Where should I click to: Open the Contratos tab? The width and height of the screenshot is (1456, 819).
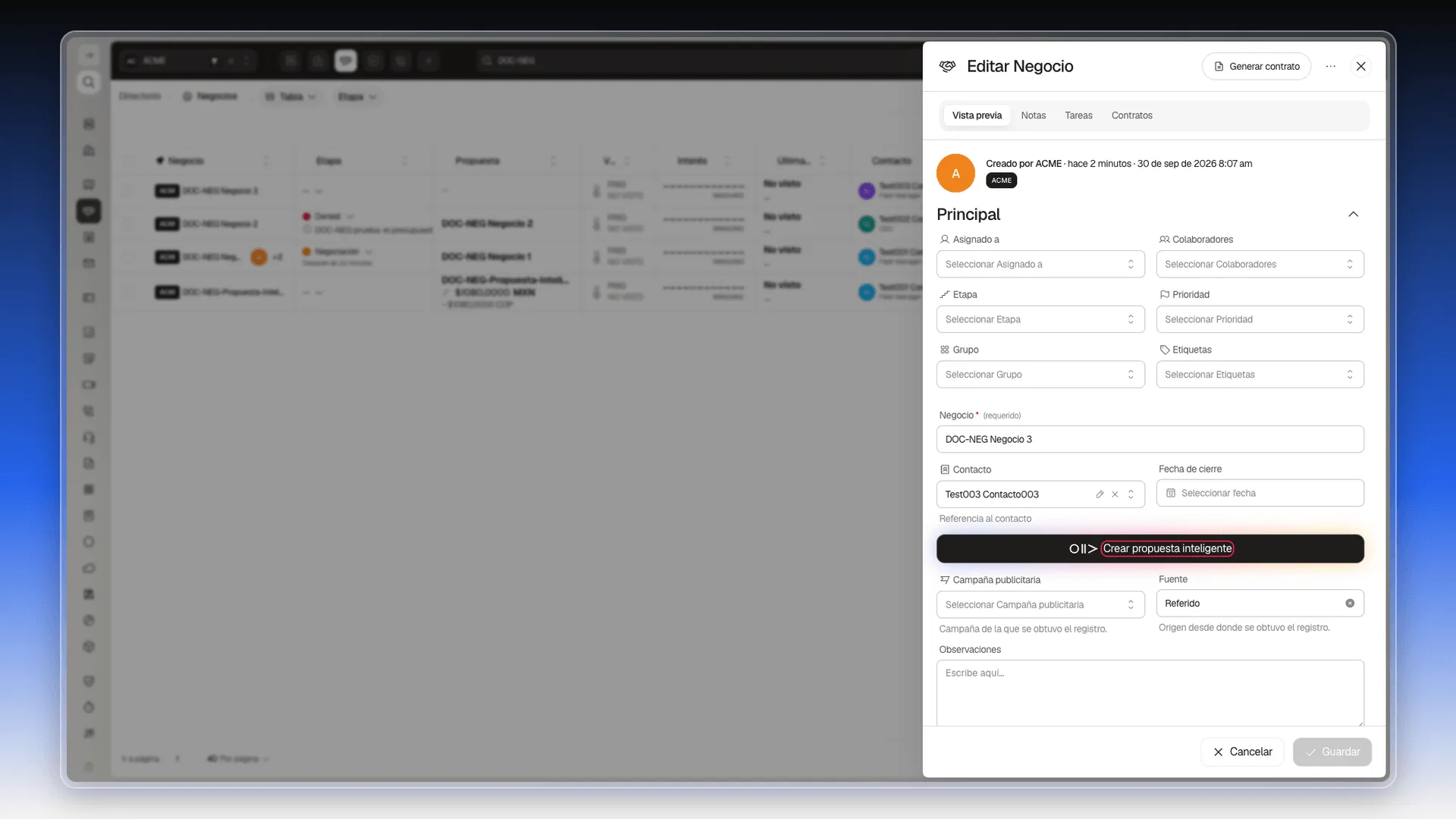tap(1131, 116)
